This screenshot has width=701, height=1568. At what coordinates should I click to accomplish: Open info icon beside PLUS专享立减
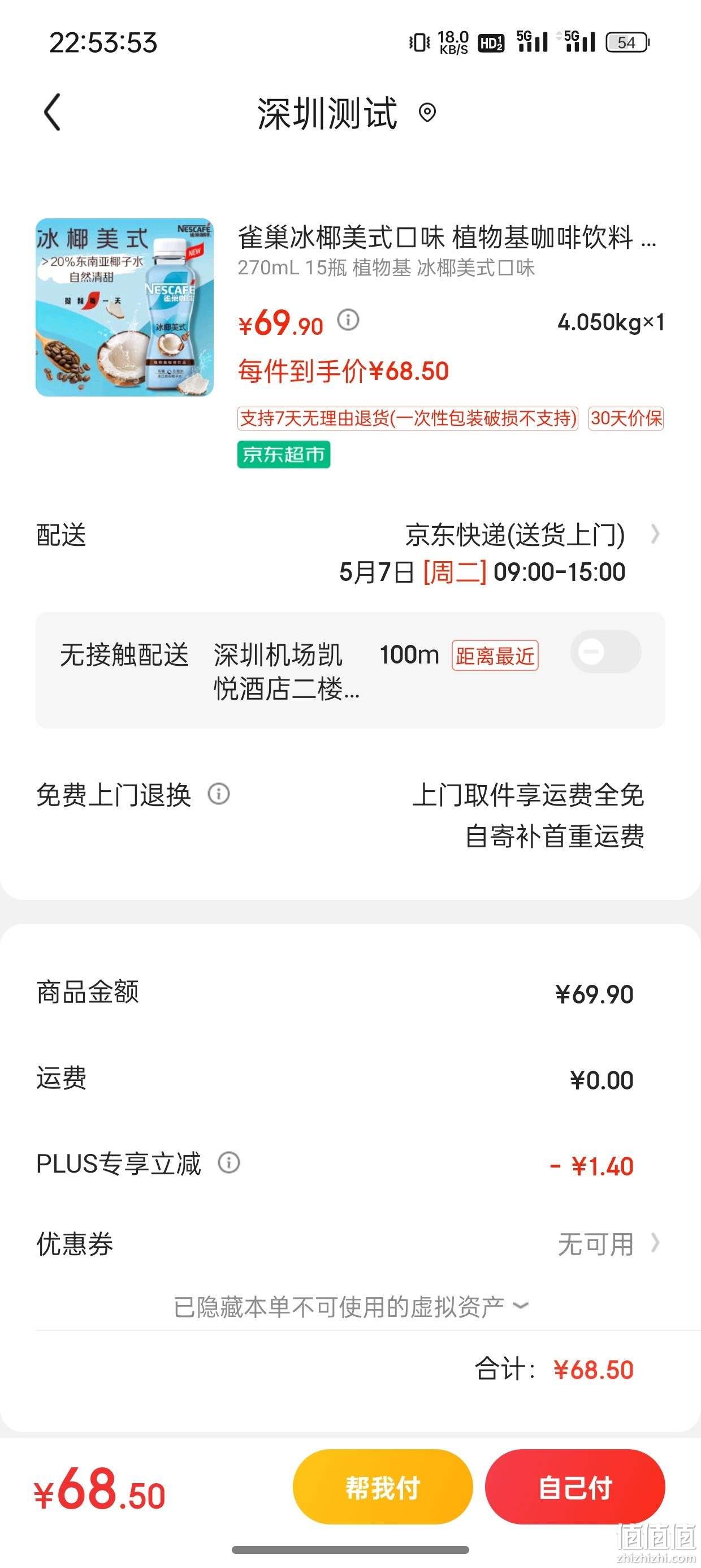tap(229, 1162)
